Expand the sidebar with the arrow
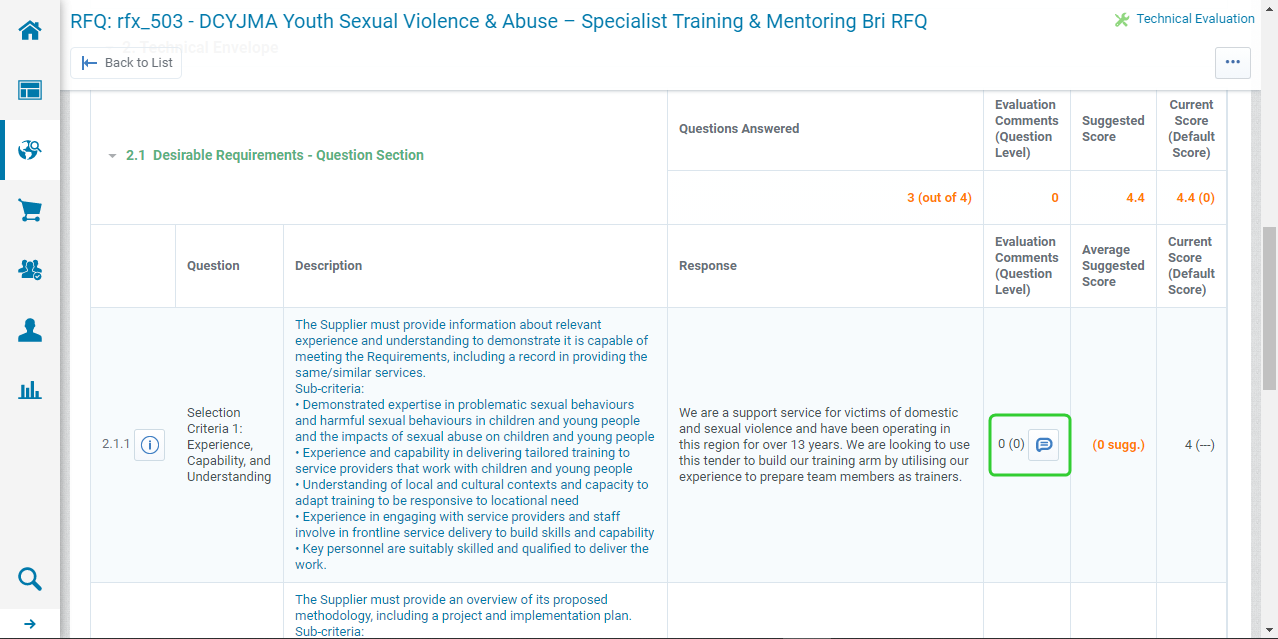1278x639 pixels. click(30, 624)
